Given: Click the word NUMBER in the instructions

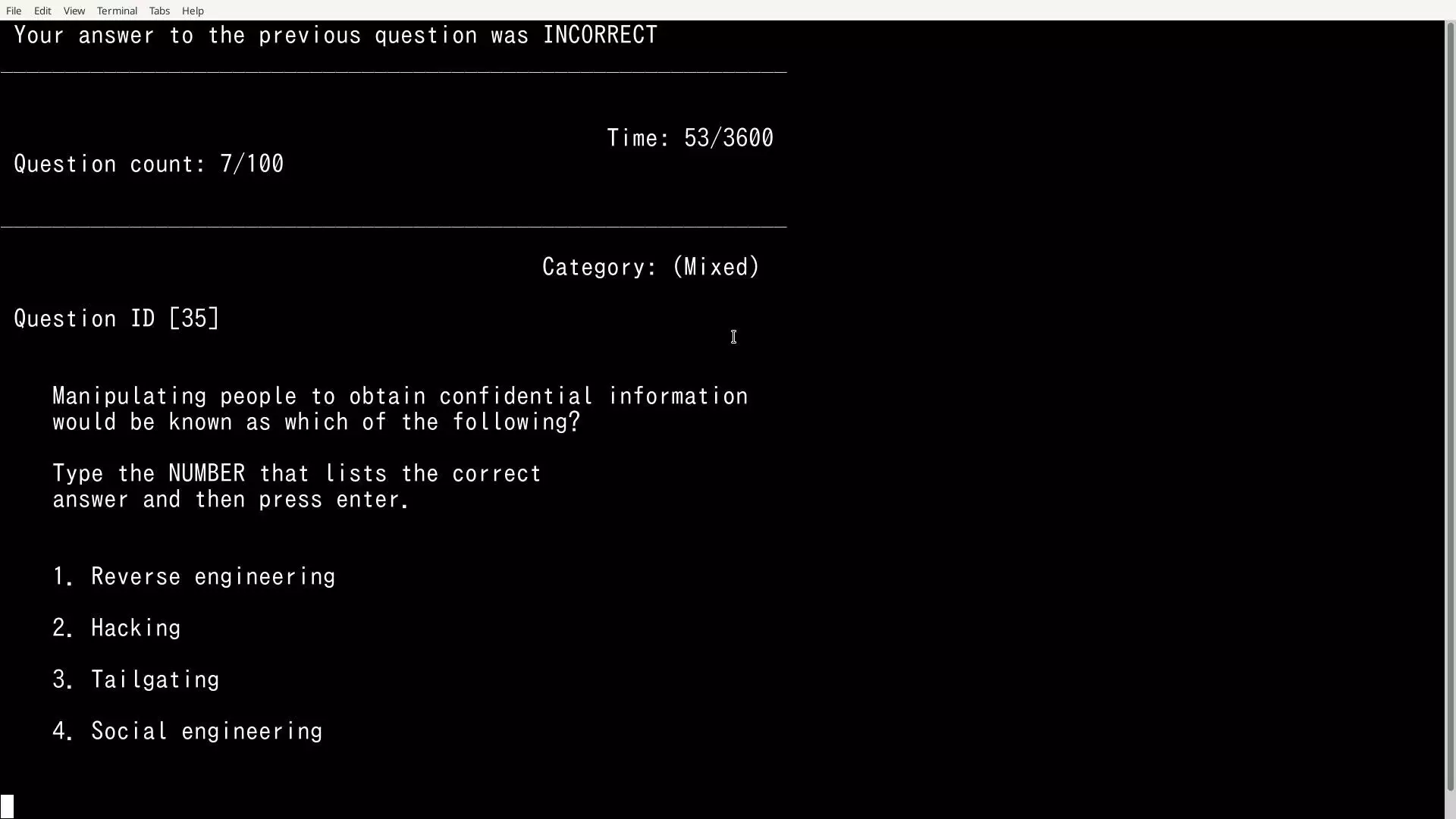Looking at the screenshot, I should pyautogui.click(x=206, y=474).
